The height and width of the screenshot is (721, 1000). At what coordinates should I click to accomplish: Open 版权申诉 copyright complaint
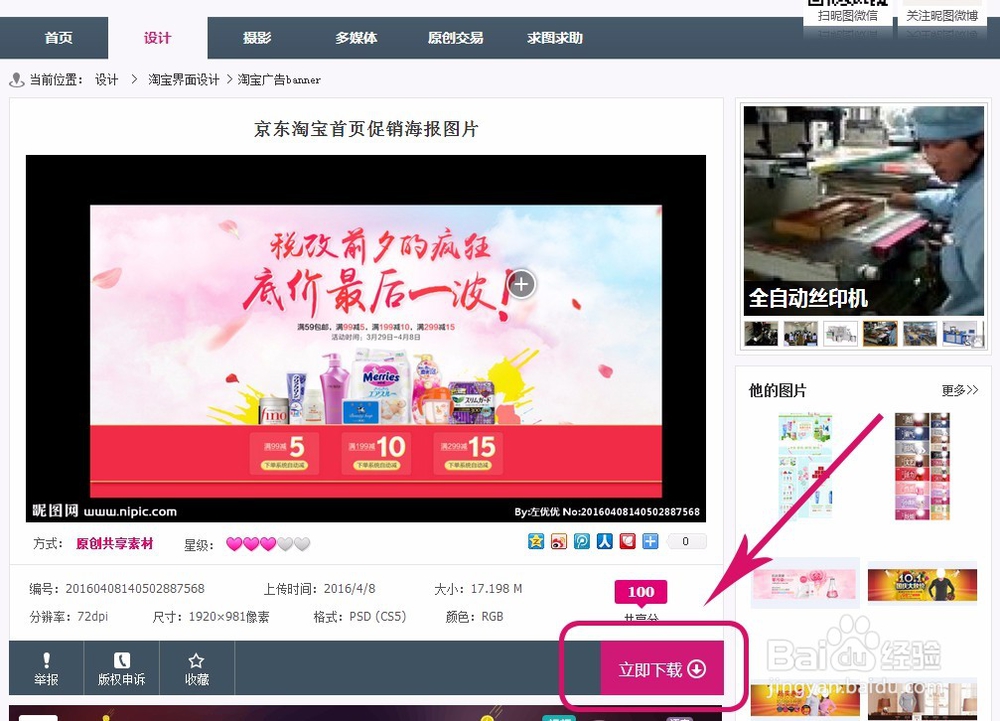tap(121, 668)
